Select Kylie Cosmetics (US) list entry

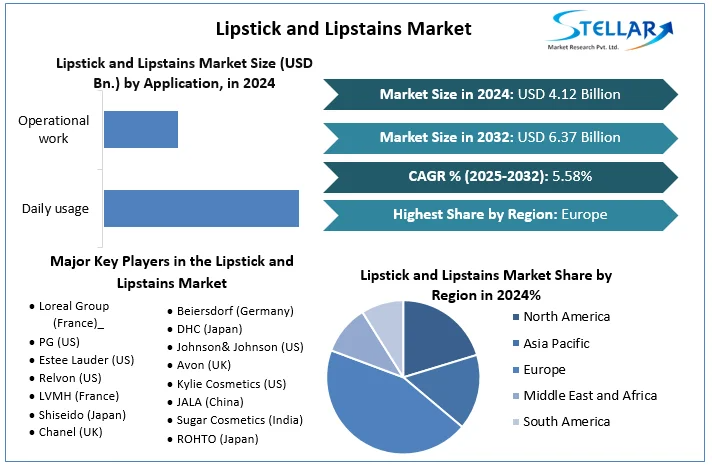pyautogui.click(x=231, y=384)
